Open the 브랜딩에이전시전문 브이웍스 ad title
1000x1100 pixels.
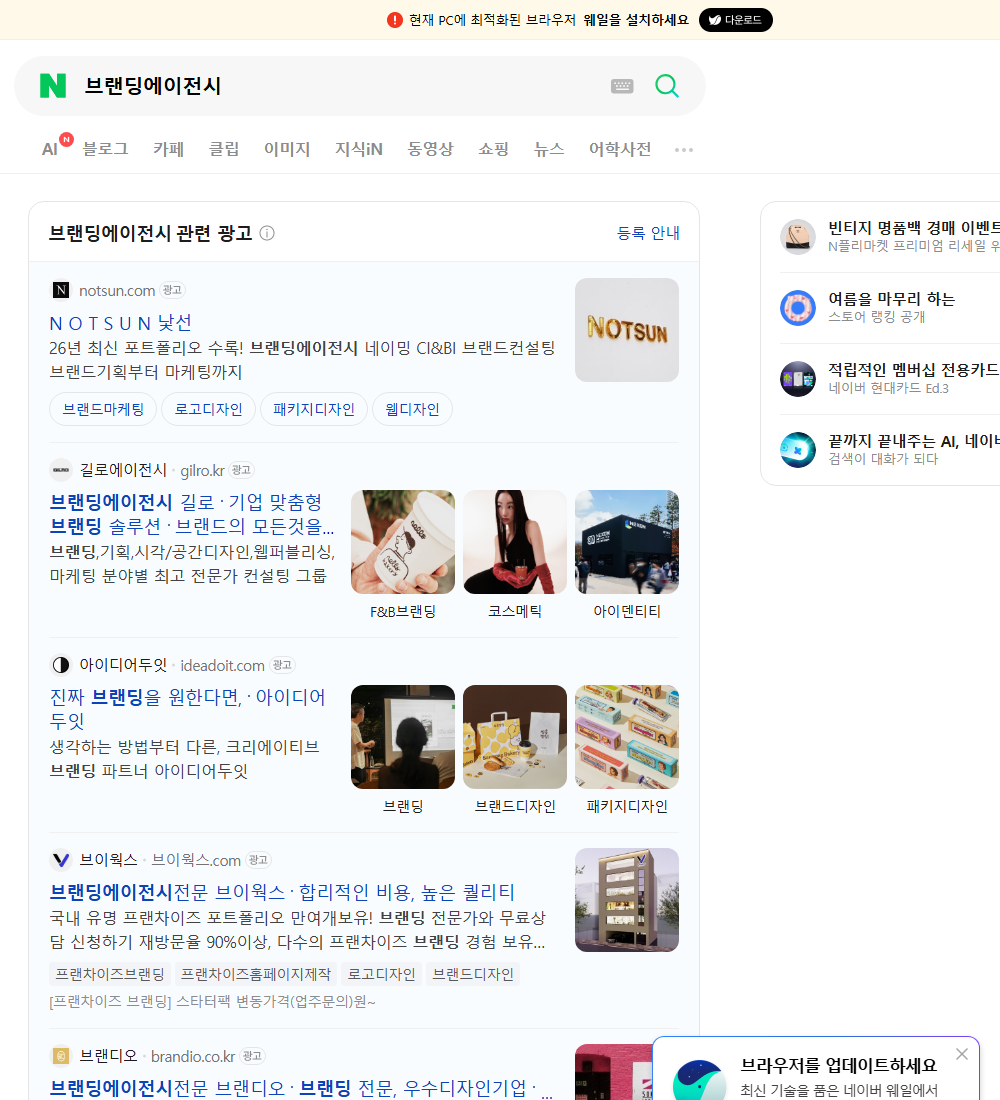[282, 892]
